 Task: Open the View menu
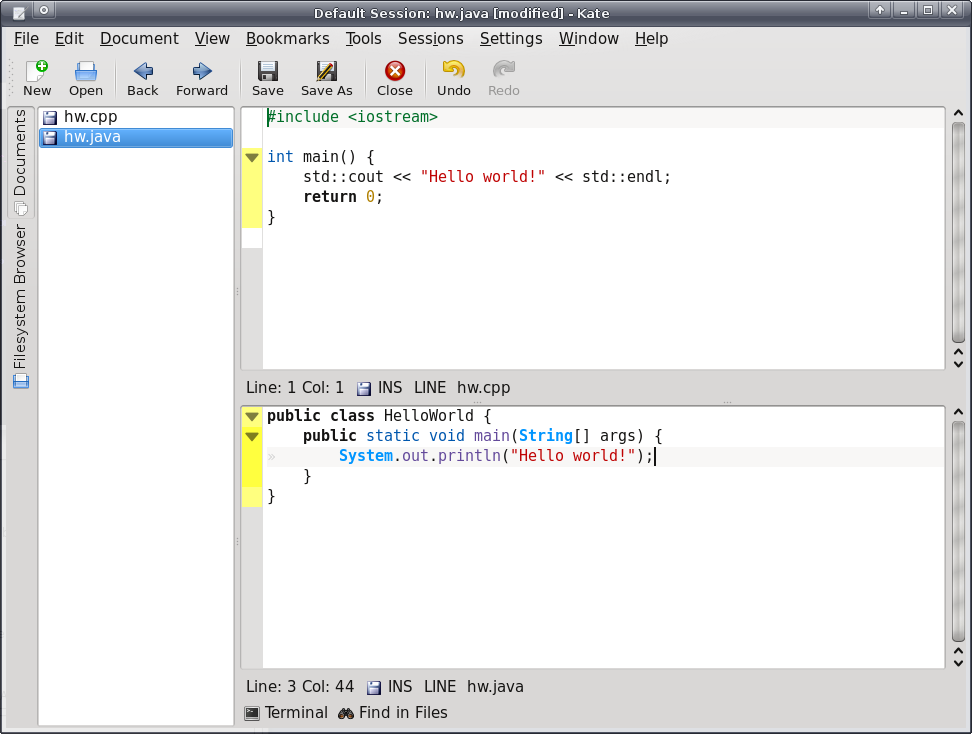212,38
